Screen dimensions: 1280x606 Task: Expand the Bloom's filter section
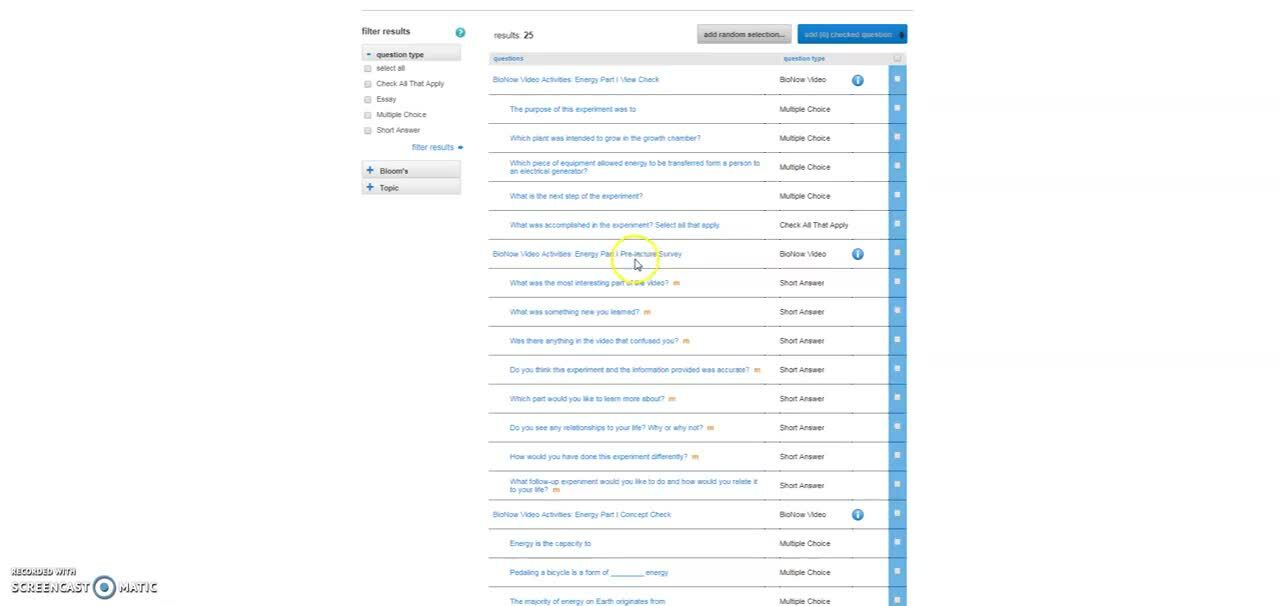pos(370,171)
